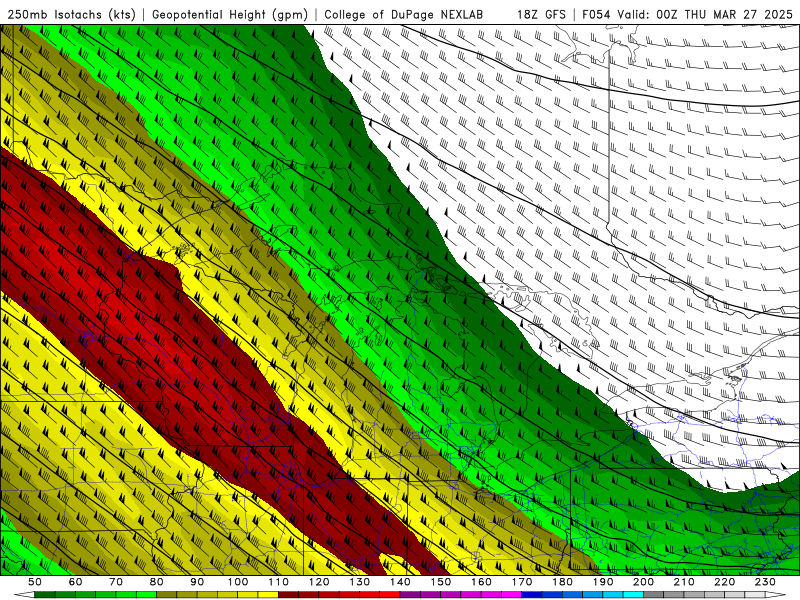Screen dimensions: 800x600
Task: Click the 80 knot scale label
Action: click(x=156, y=582)
